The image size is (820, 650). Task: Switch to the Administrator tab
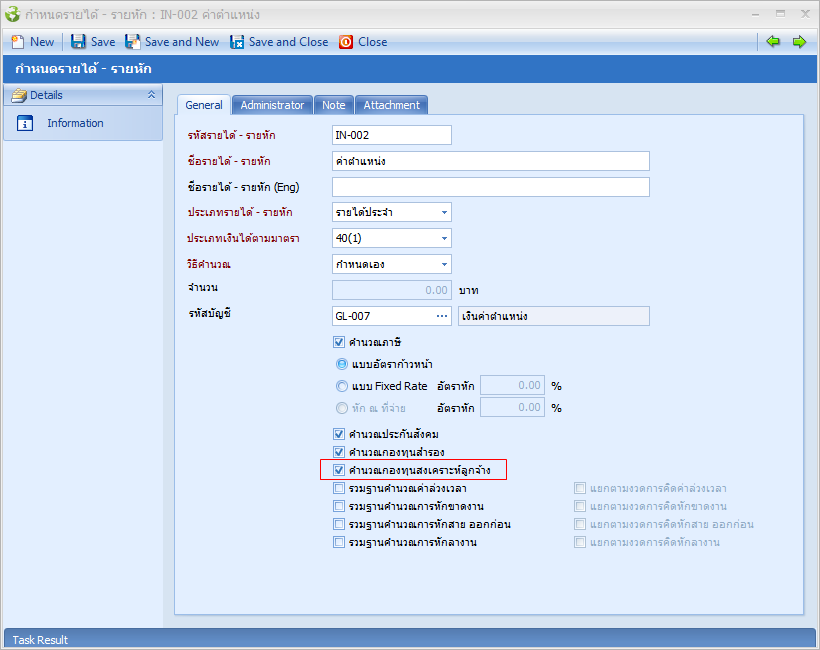pyautogui.click(x=272, y=105)
